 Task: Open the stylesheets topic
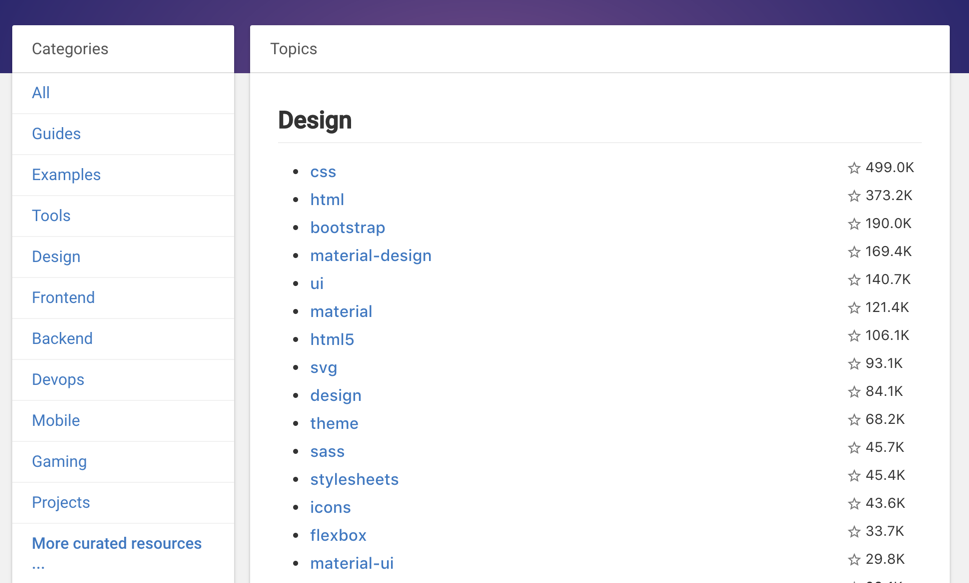(354, 479)
